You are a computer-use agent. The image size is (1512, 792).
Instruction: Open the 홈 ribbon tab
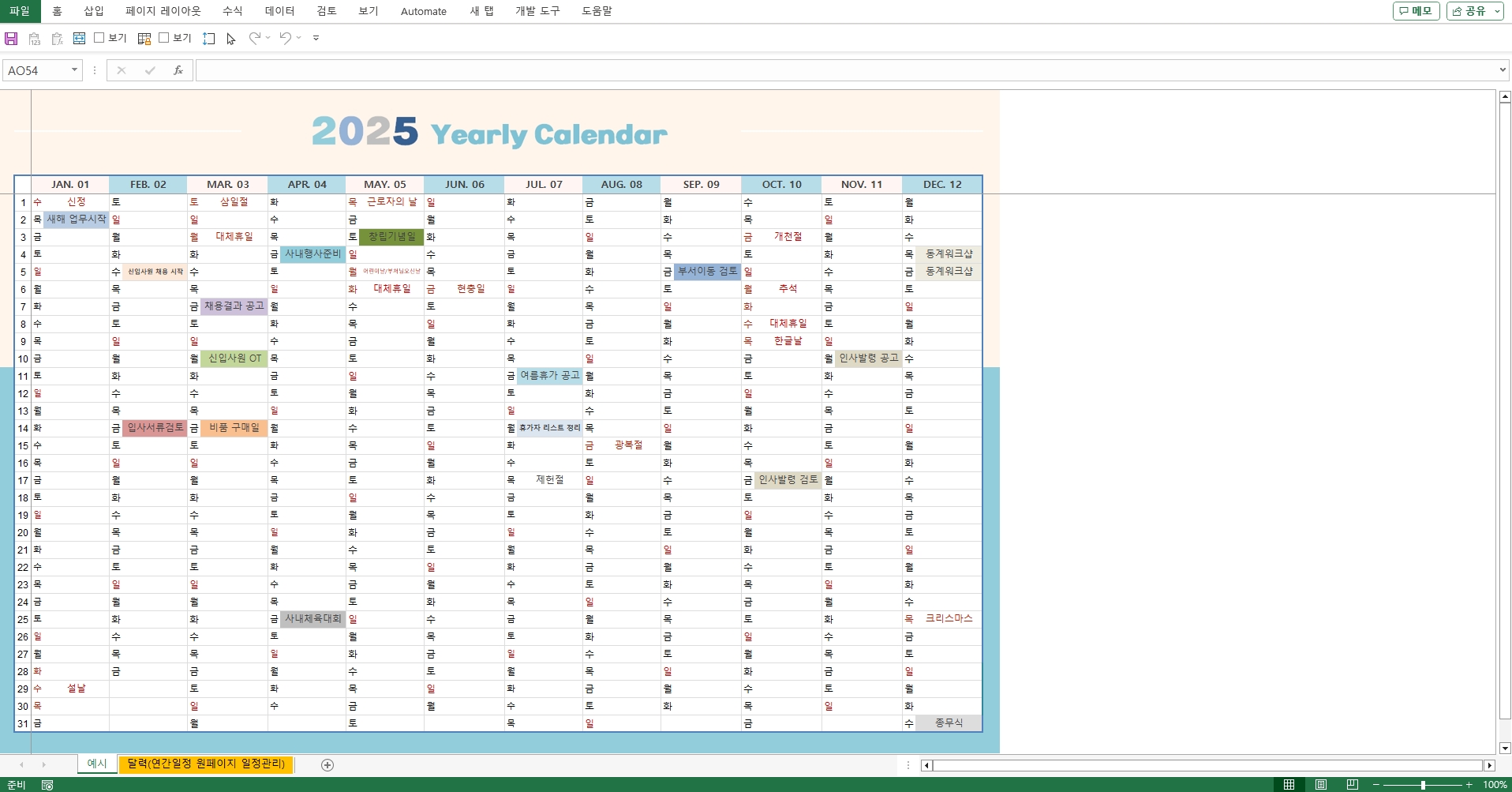pos(57,11)
